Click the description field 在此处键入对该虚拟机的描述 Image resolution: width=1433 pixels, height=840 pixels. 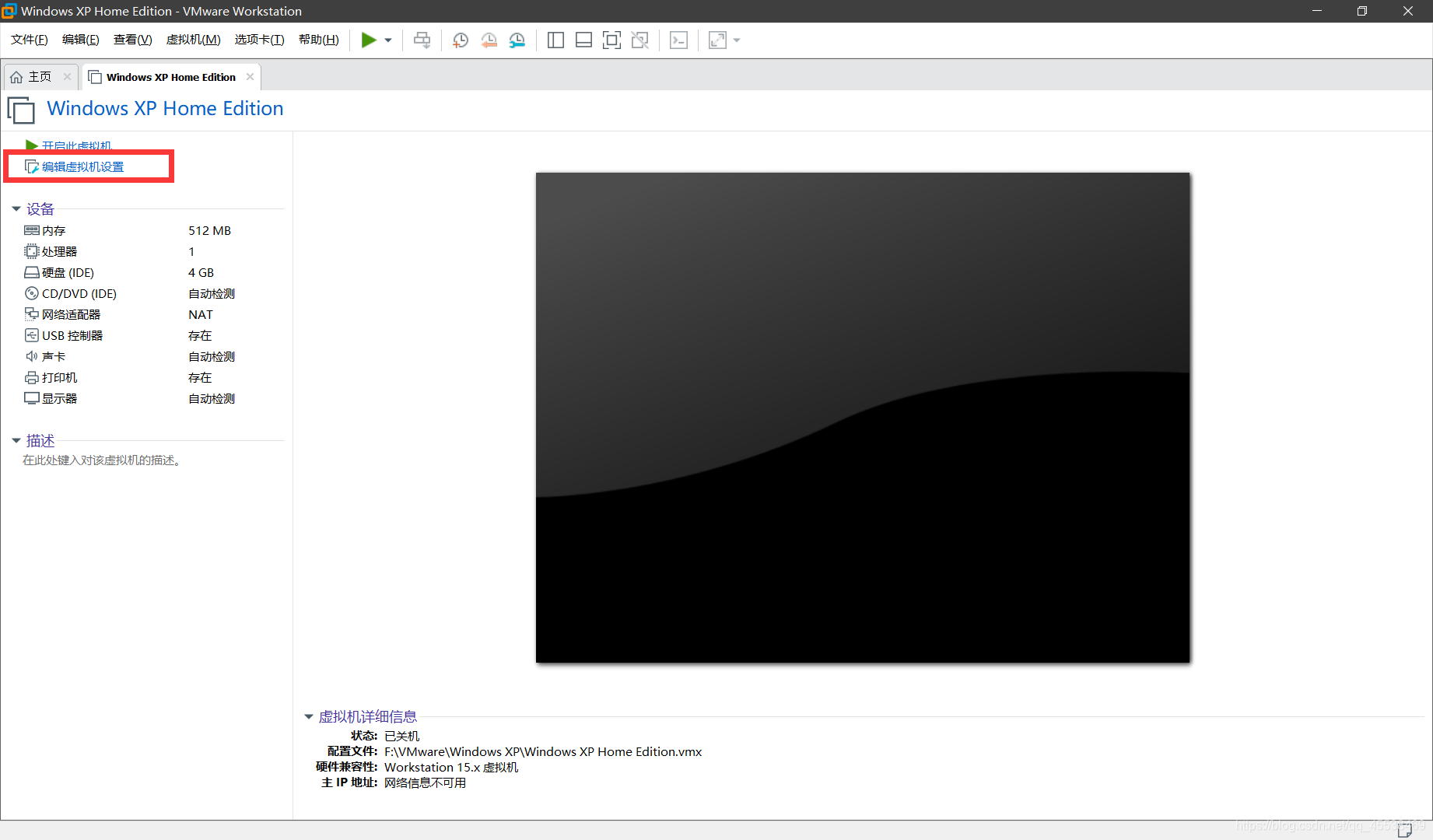[x=102, y=460]
